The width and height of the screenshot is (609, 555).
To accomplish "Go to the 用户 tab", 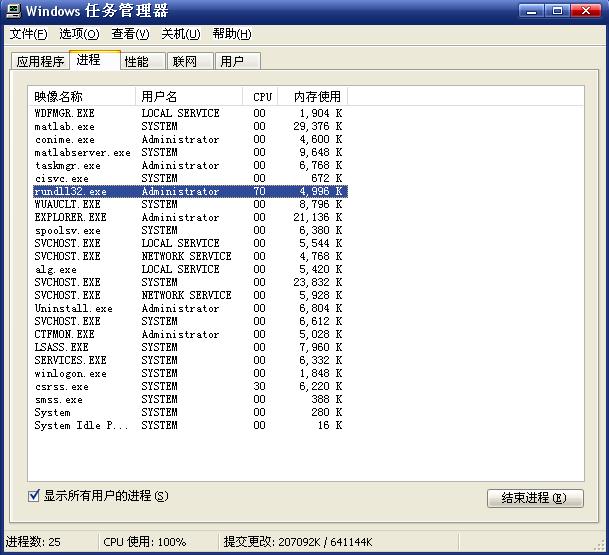I will pos(238,61).
